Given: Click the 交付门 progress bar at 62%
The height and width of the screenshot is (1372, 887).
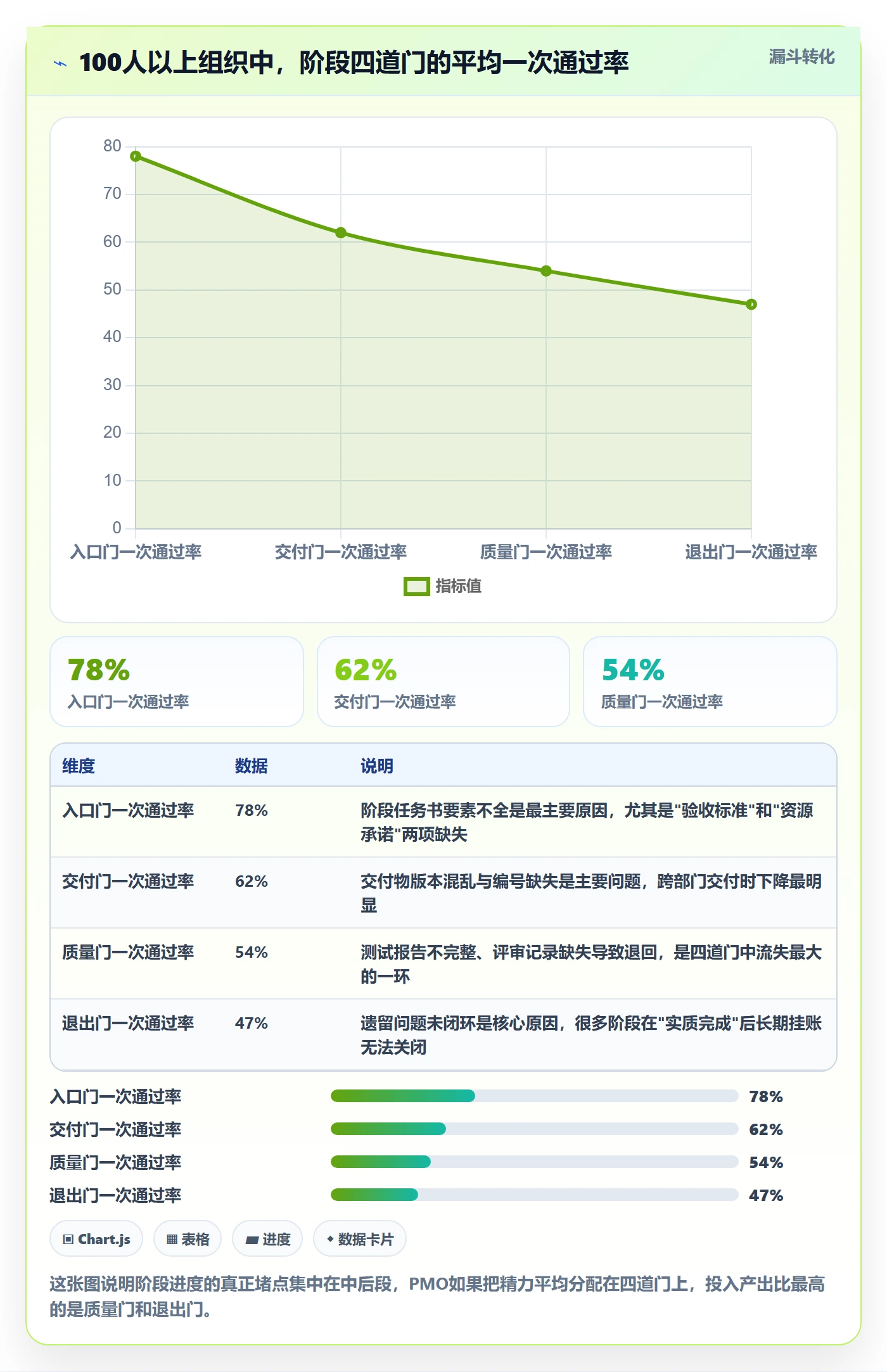Looking at the screenshot, I should (534, 1129).
